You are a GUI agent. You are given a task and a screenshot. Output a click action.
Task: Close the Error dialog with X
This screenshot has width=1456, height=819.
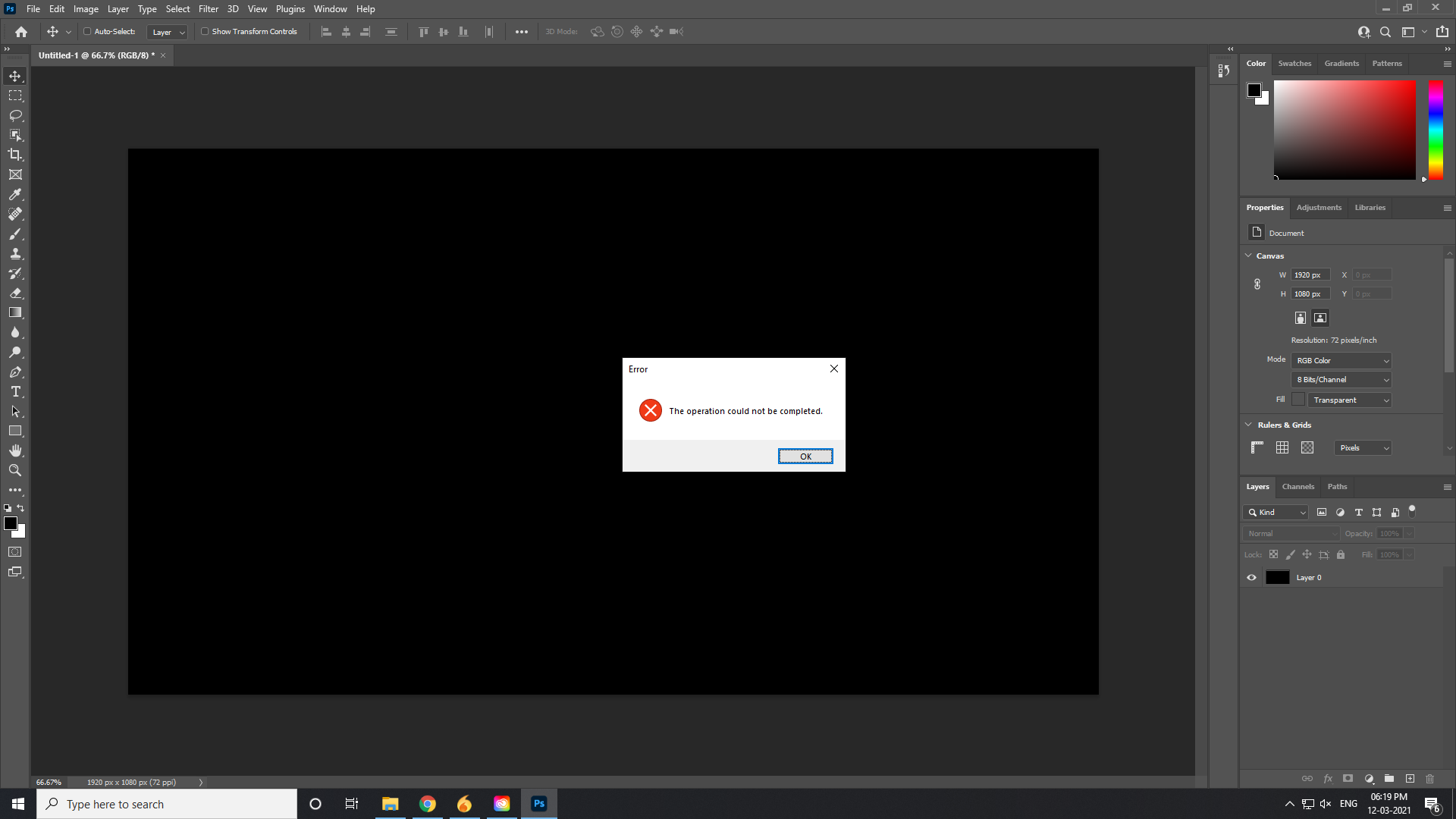click(x=834, y=369)
